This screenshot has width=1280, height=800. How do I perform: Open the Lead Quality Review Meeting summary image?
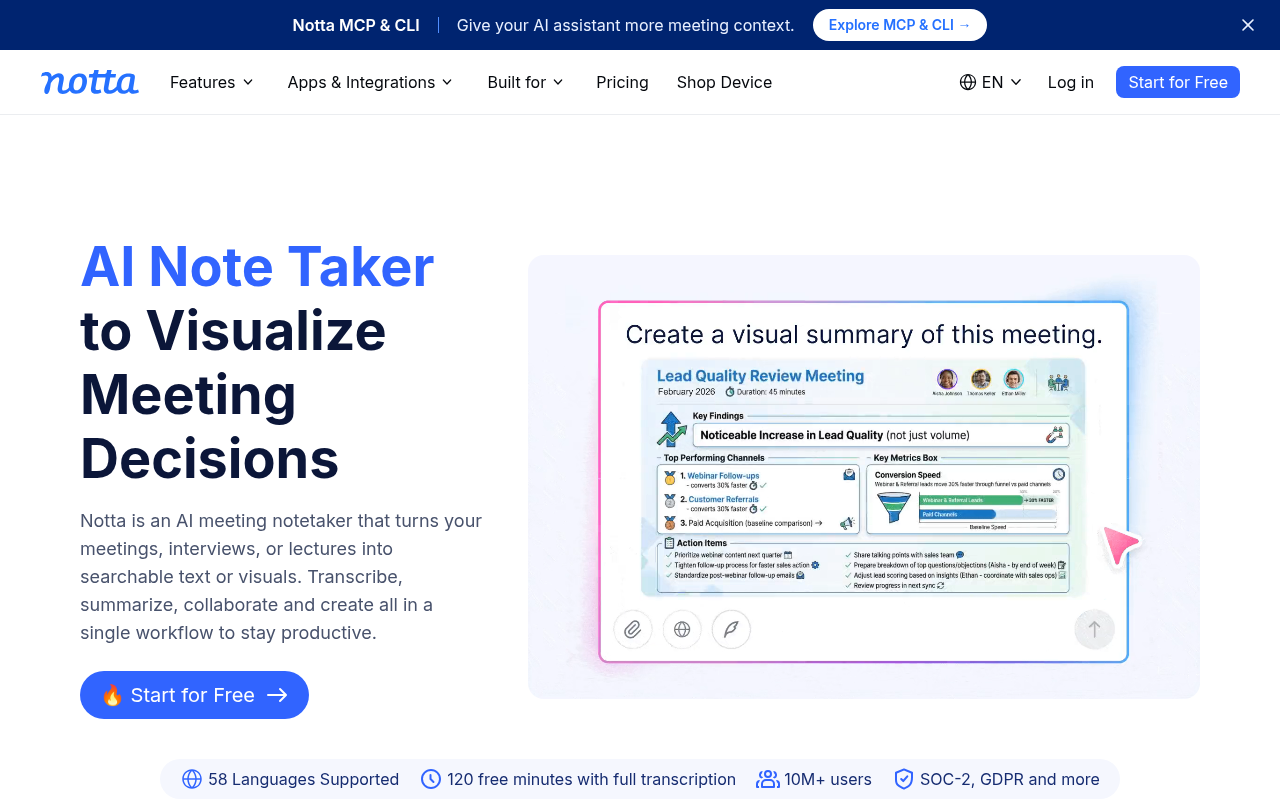pos(863,477)
